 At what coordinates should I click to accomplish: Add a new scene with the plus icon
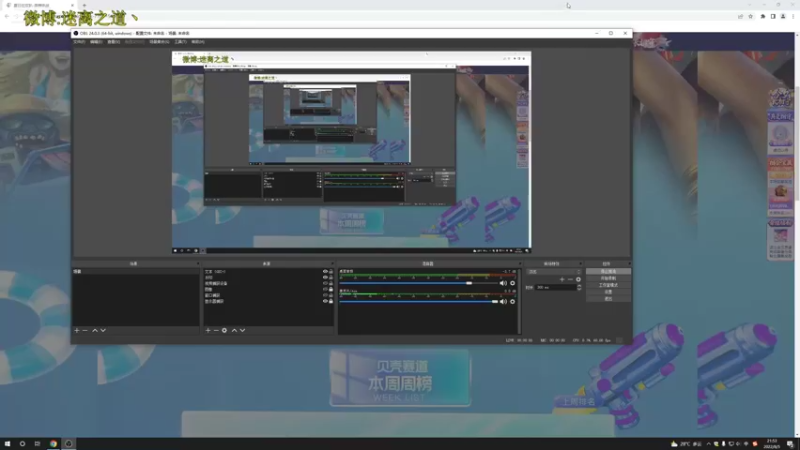click(x=77, y=331)
